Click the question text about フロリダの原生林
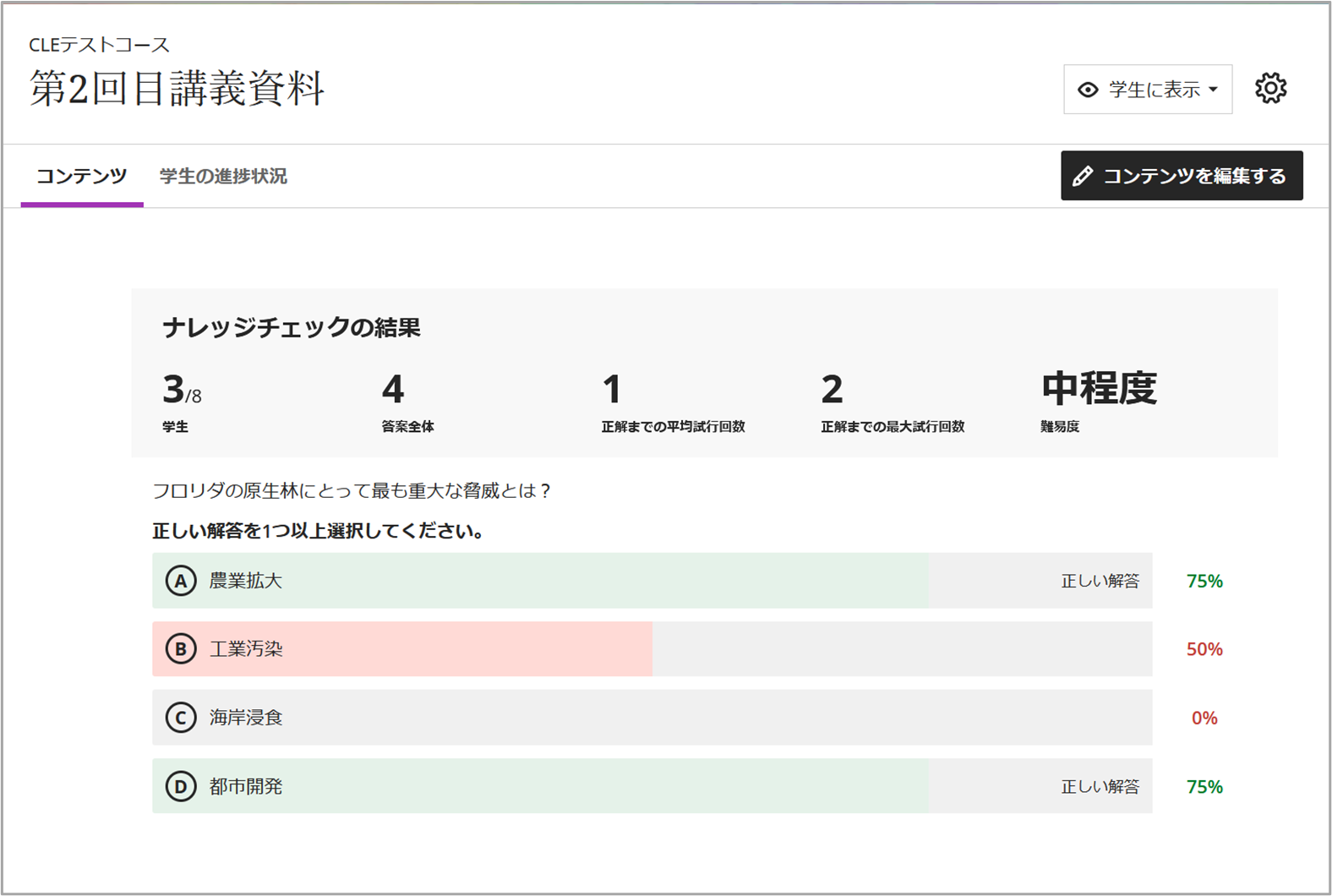The image size is (1332, 896). [x=352, y=491]
